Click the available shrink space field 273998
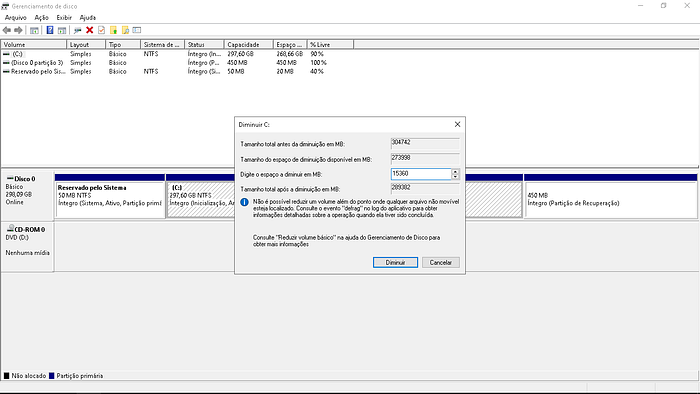 425,159
